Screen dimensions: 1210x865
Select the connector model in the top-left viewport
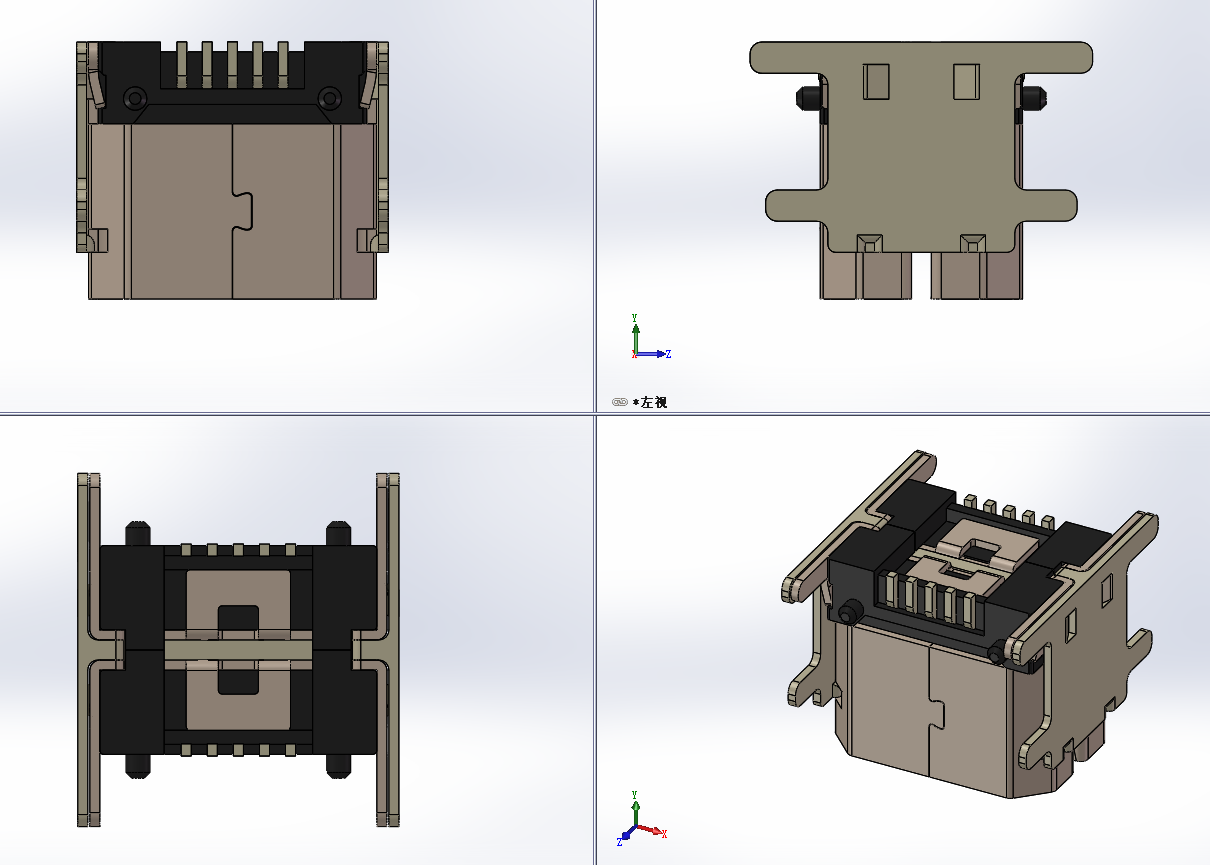(x=232, y=170)
